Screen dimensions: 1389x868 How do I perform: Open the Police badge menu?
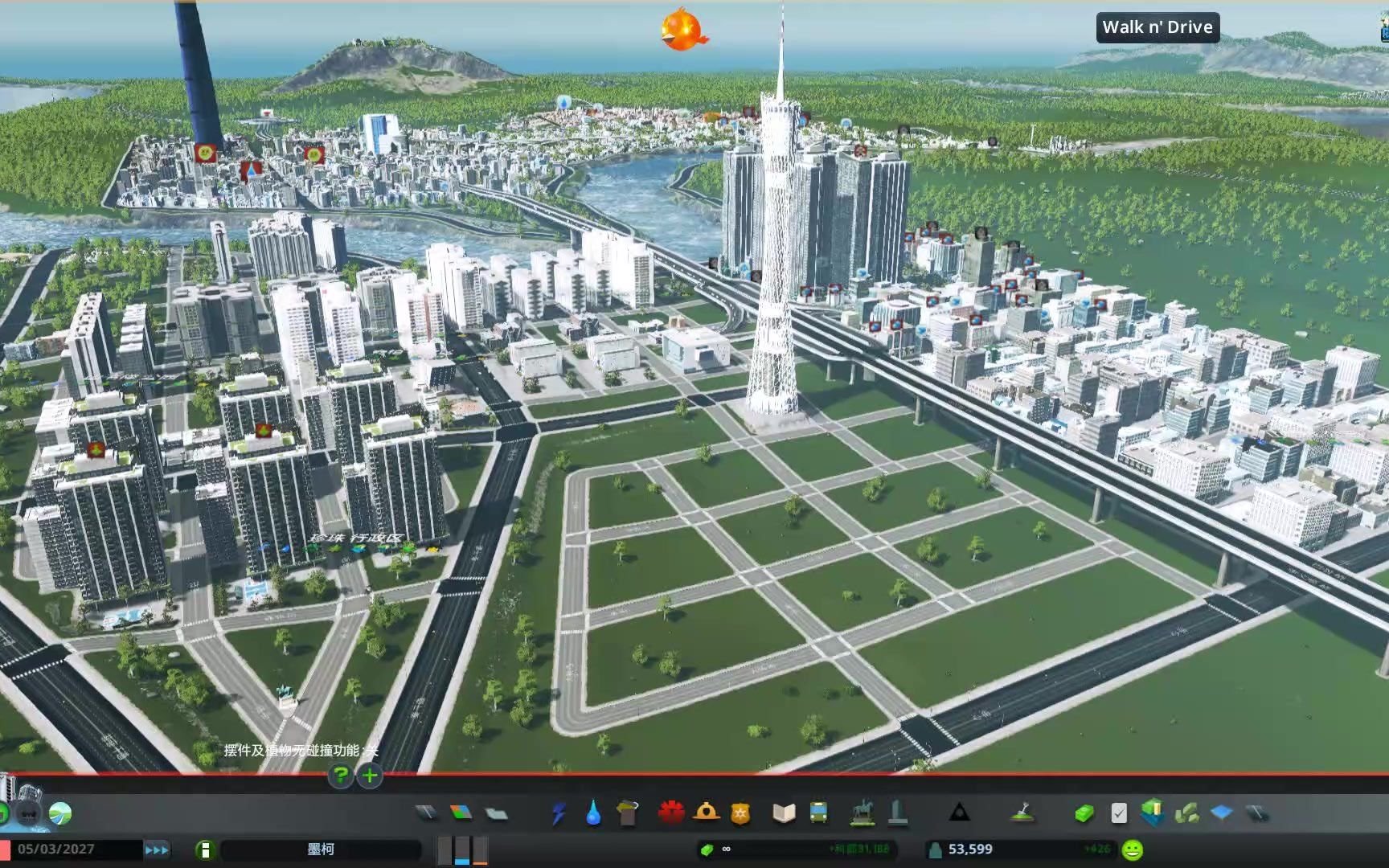740,813
